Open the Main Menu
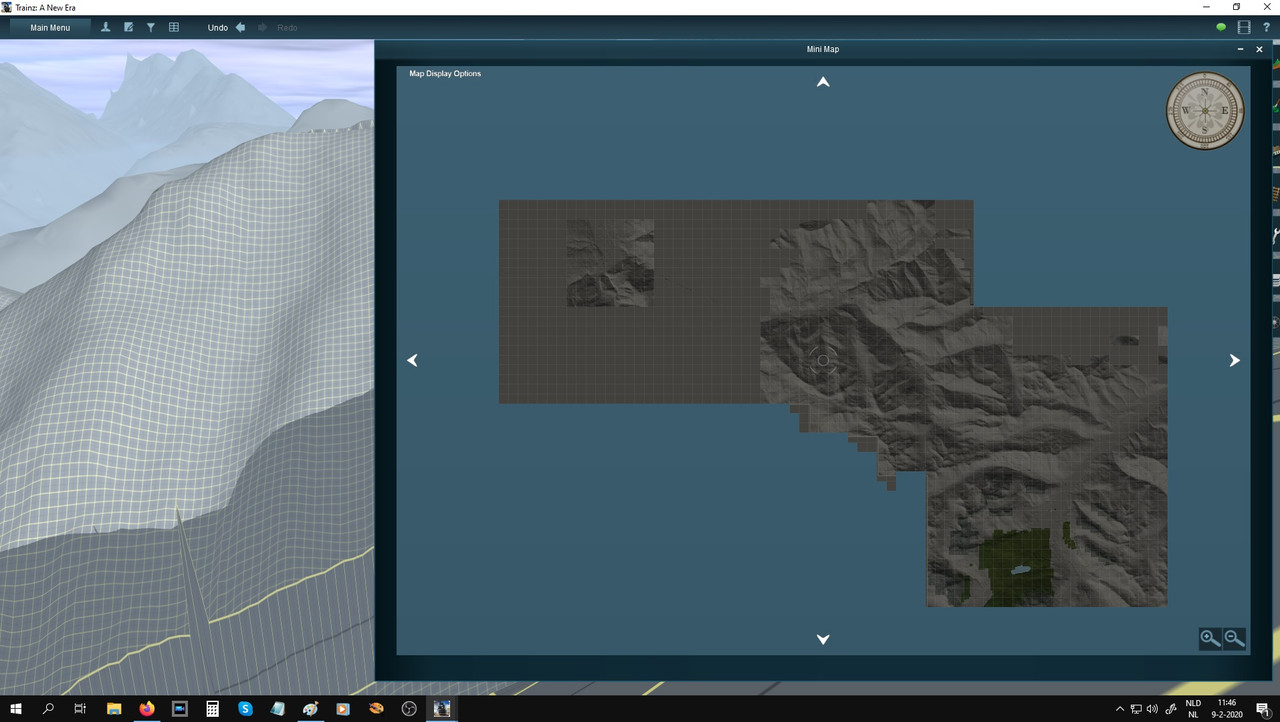Screen dimensions: 1280x722 coord(50,28)
